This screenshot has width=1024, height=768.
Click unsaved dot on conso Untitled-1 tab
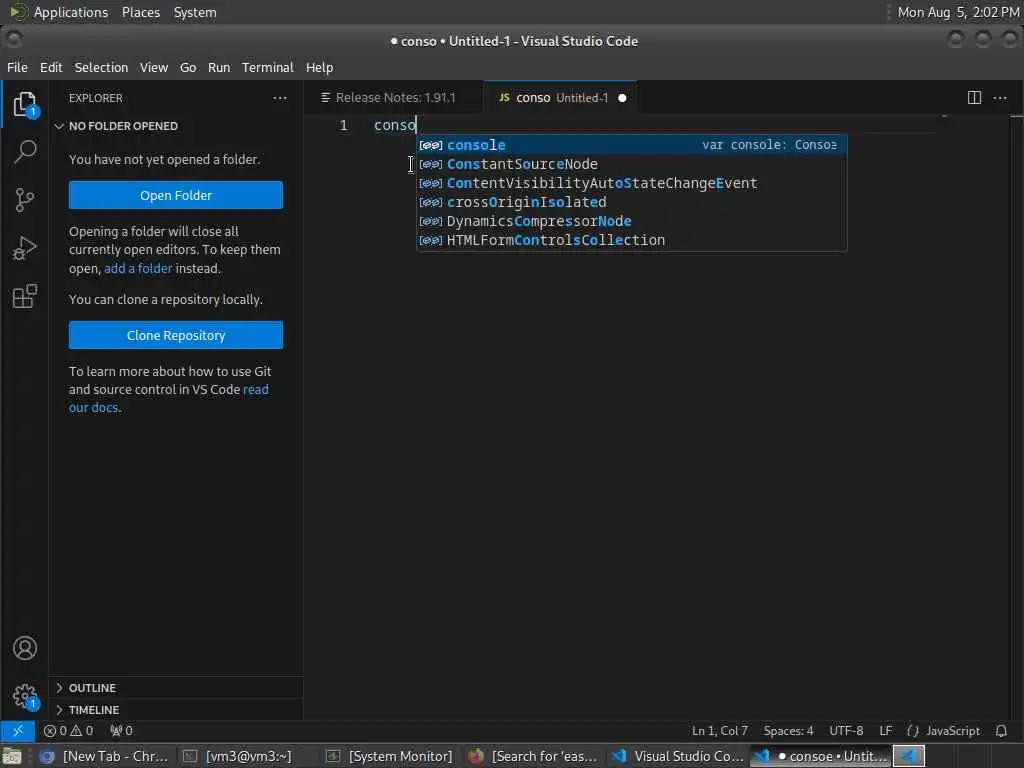[622, 98]
